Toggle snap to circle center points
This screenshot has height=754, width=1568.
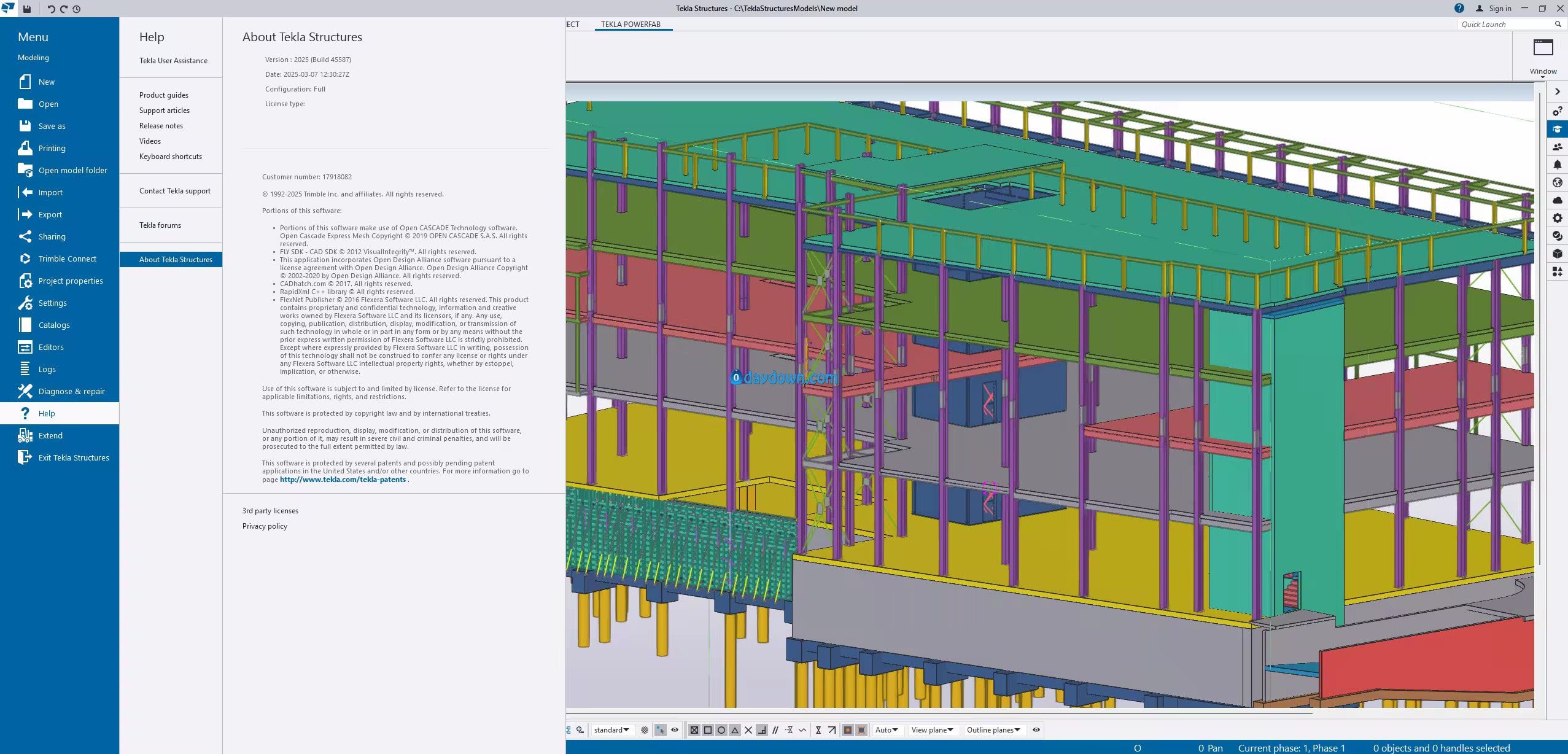click(721, 730)
